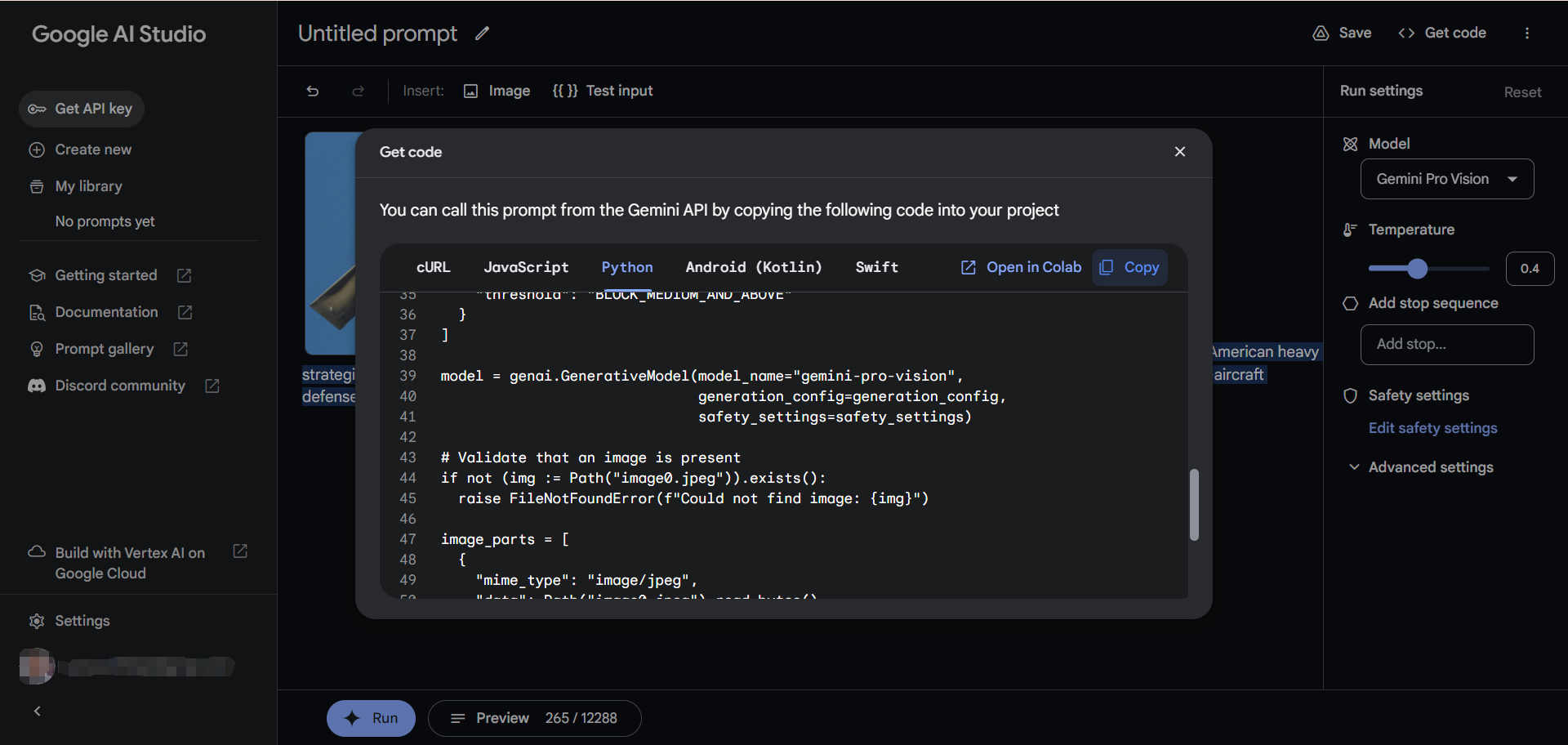The height and width of the screenshot is (745, 1568).
Task: Open Settings in the sidebar
Action: pyautogui.click(x=69, y=621)
